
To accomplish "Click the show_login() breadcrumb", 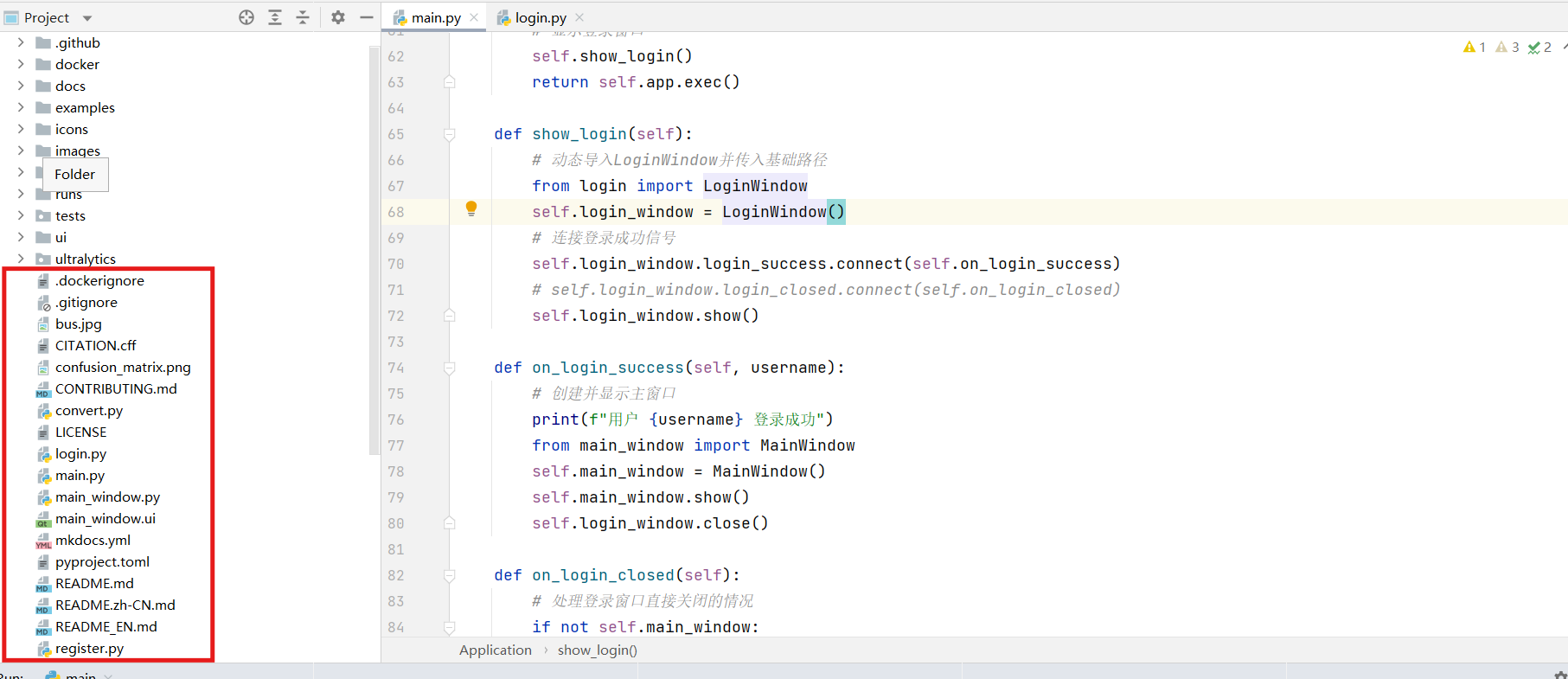I will [x=598, y=650].
